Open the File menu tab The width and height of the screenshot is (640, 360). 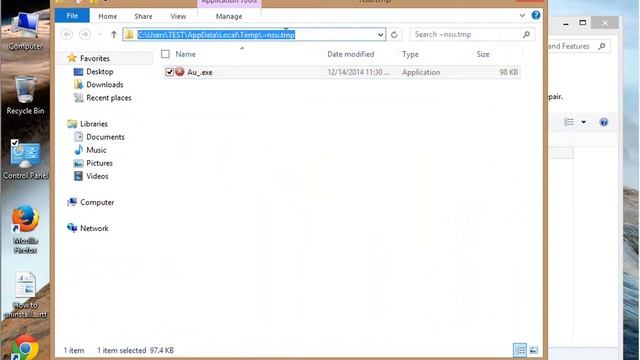click(x=72, y=16)
